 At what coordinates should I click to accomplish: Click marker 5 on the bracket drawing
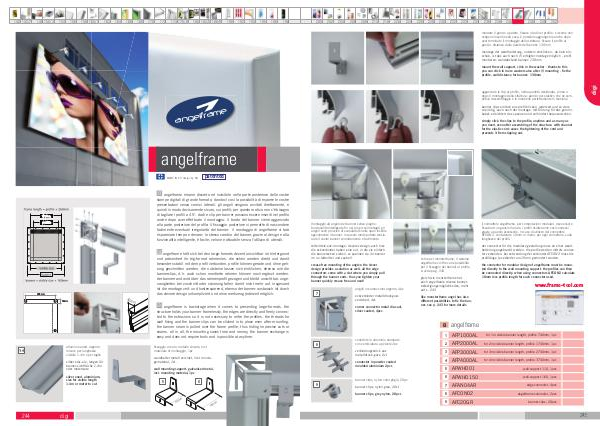click(162, 381)
